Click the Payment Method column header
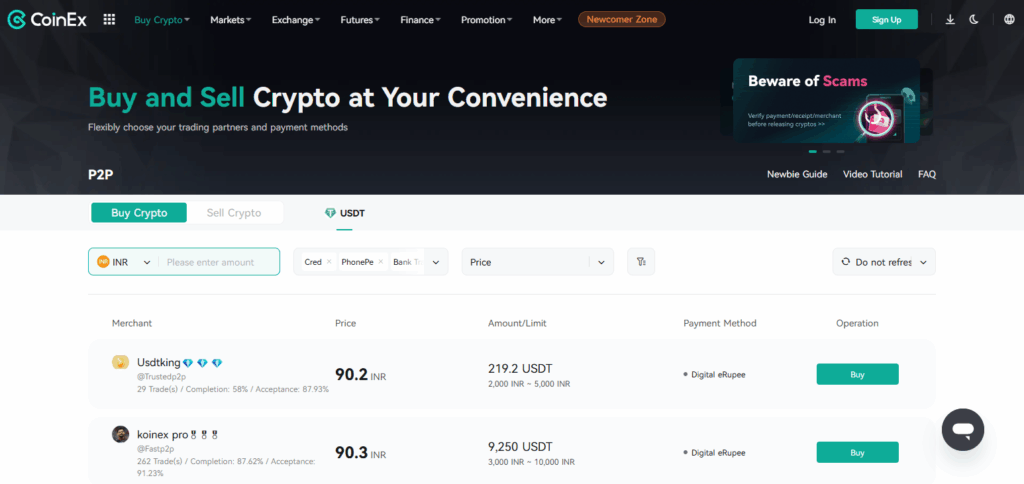Screen dimensions: 1024x484 click(x=720, y=323)
